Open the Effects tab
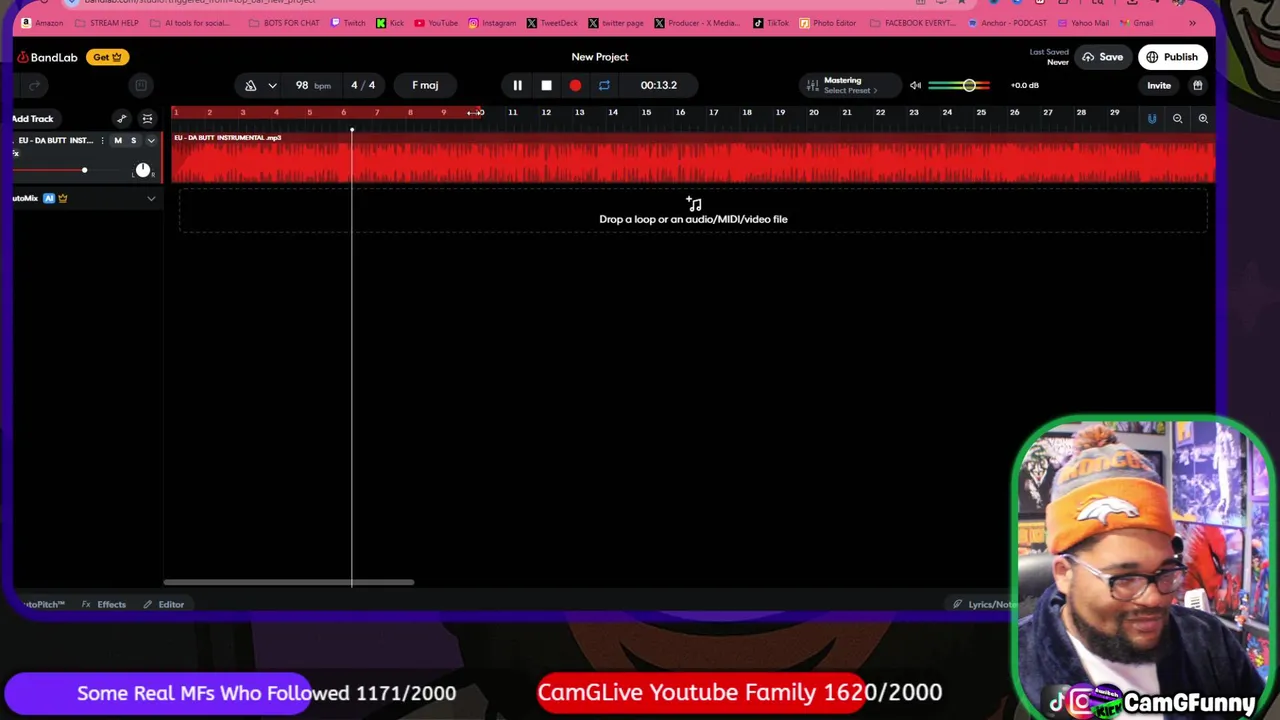Viewport: 1280px width, 720px height. (104, 604)
